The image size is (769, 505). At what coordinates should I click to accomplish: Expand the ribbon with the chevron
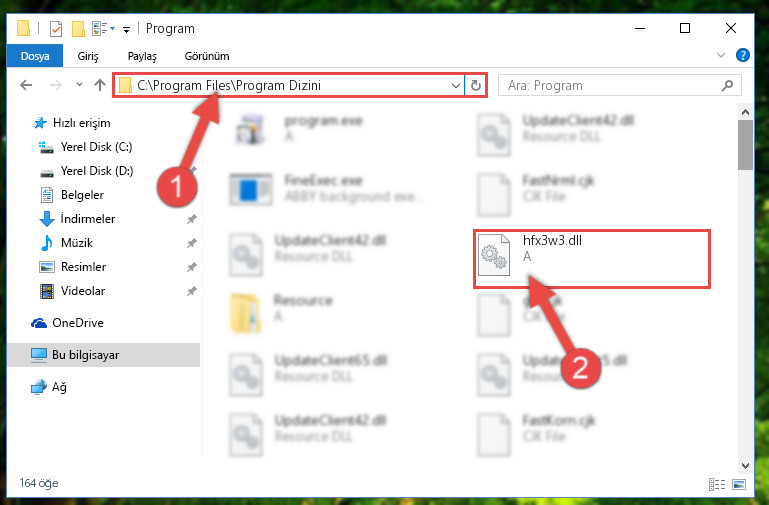coord(720,55)
